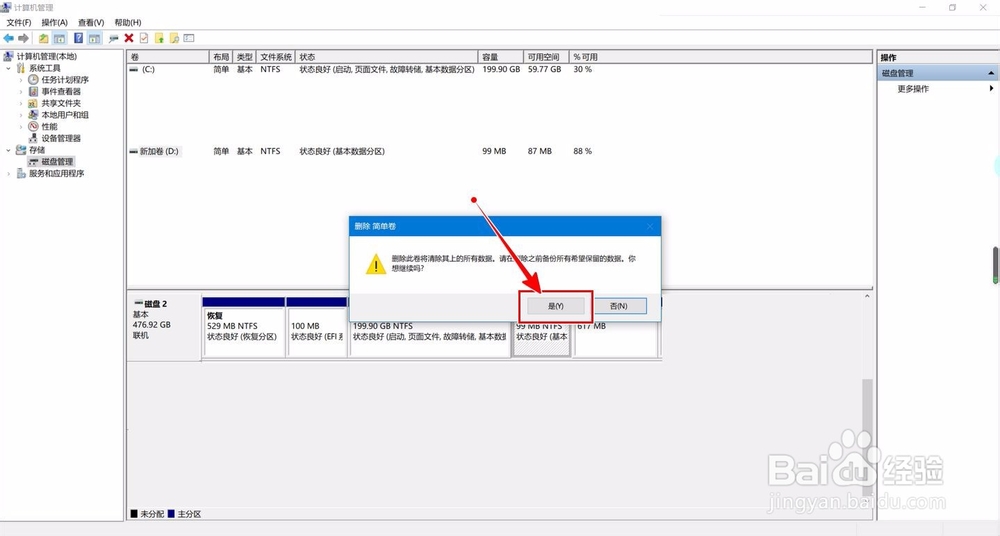This screenshot has height=536, width=1000.
Task: Click the 文件系统 column header
Action: click(x=276, y=57)
